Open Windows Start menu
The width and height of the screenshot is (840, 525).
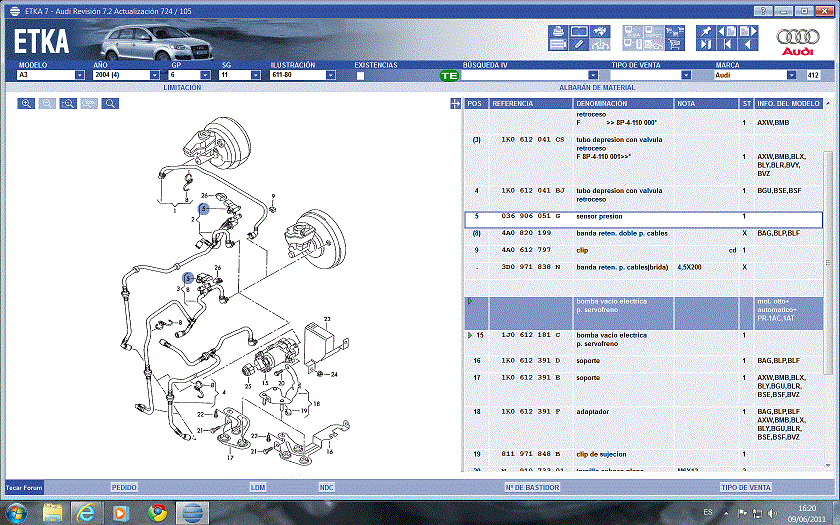(x=16, y=513)
